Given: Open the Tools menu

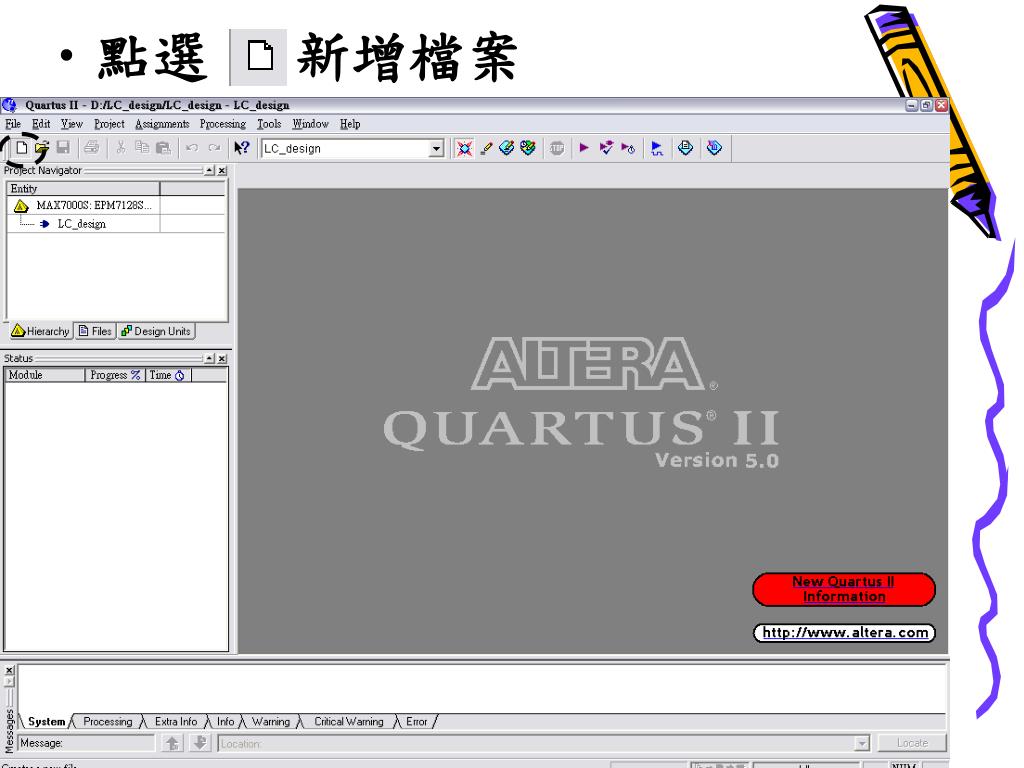Looking at the screenshot, I should [x=269, y=124].
